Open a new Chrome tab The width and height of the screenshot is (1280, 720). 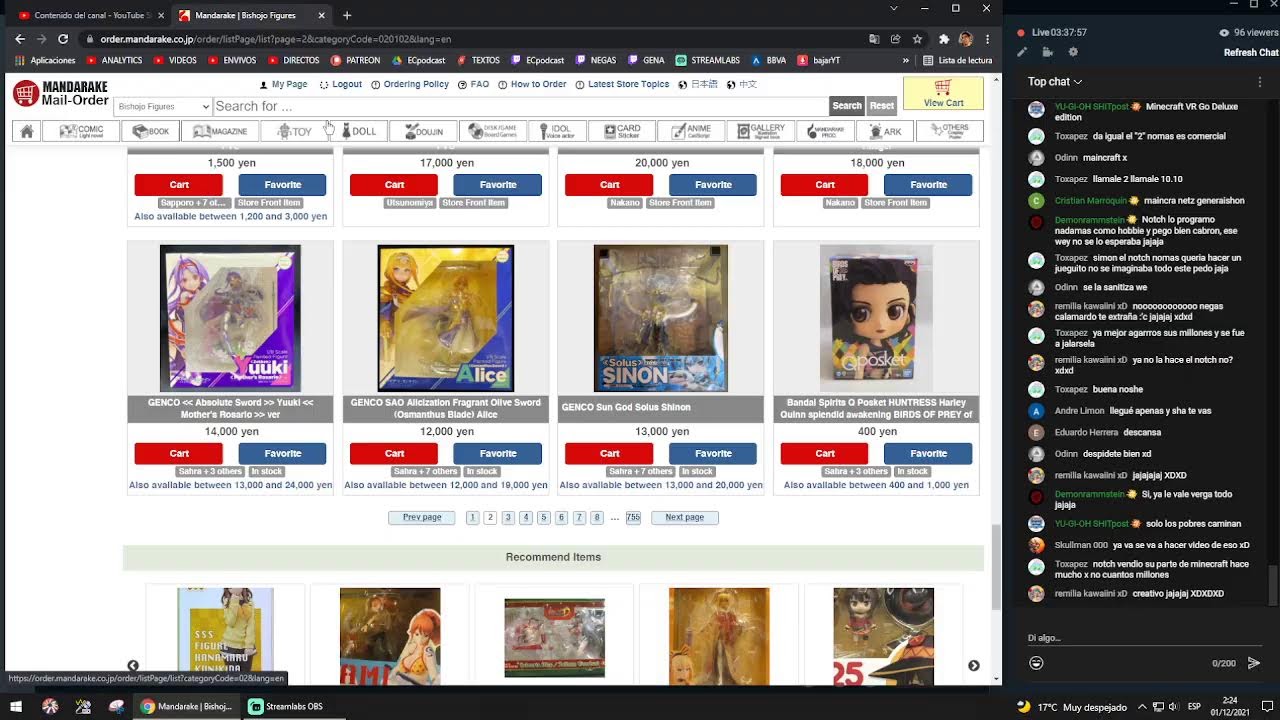(347, 15)
